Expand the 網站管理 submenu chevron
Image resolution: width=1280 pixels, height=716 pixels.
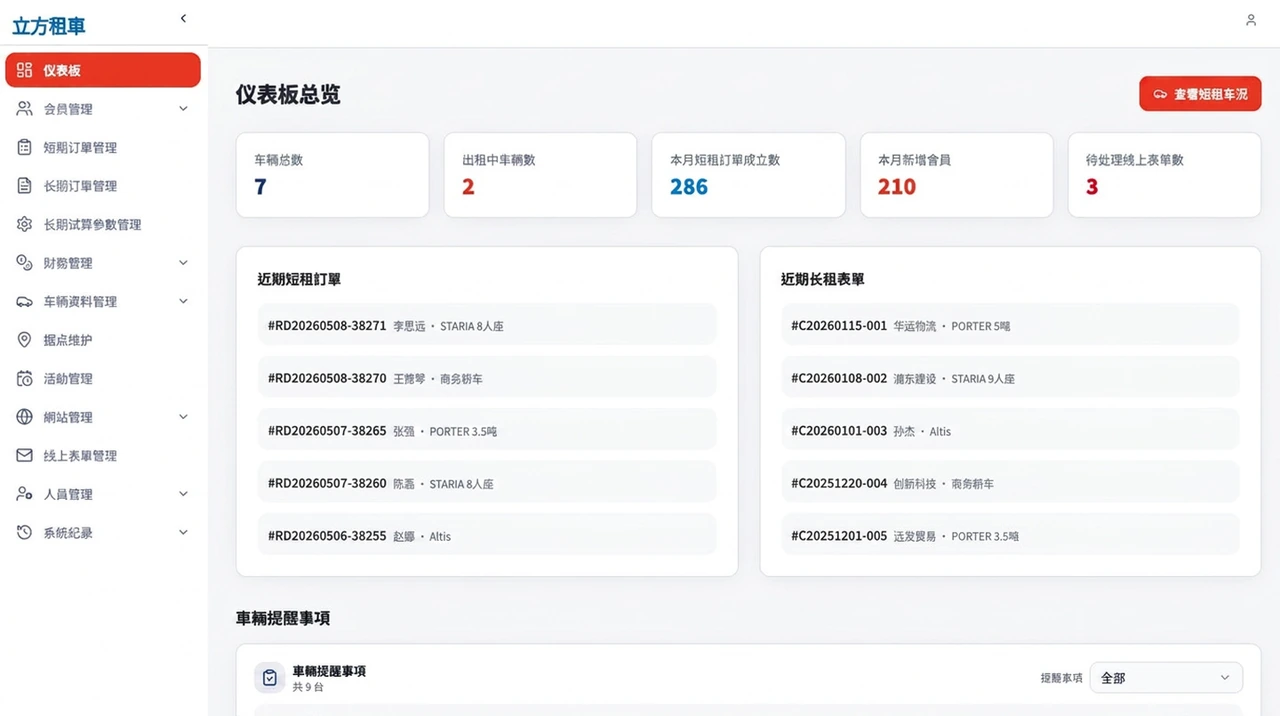(183, 417)
